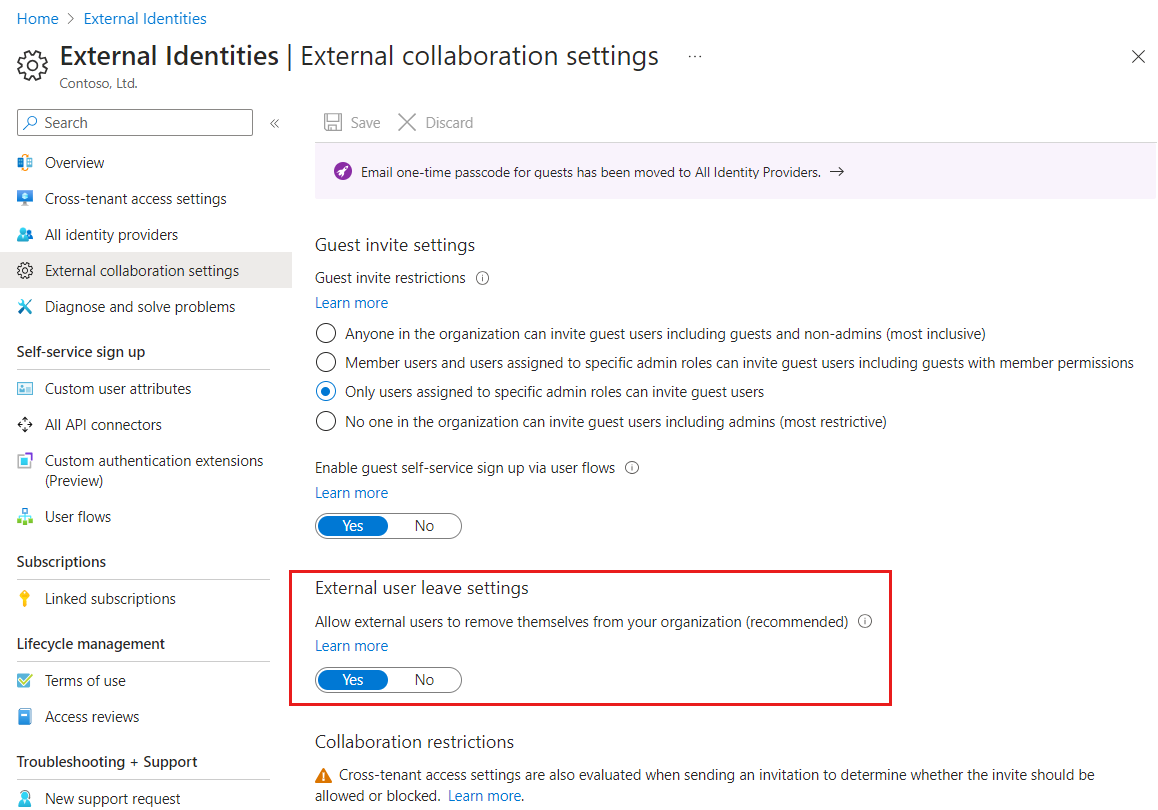Screen dimensions: 1158x810
Task: Select 'No one in the organization' option
Action: [x=326, y=422]
